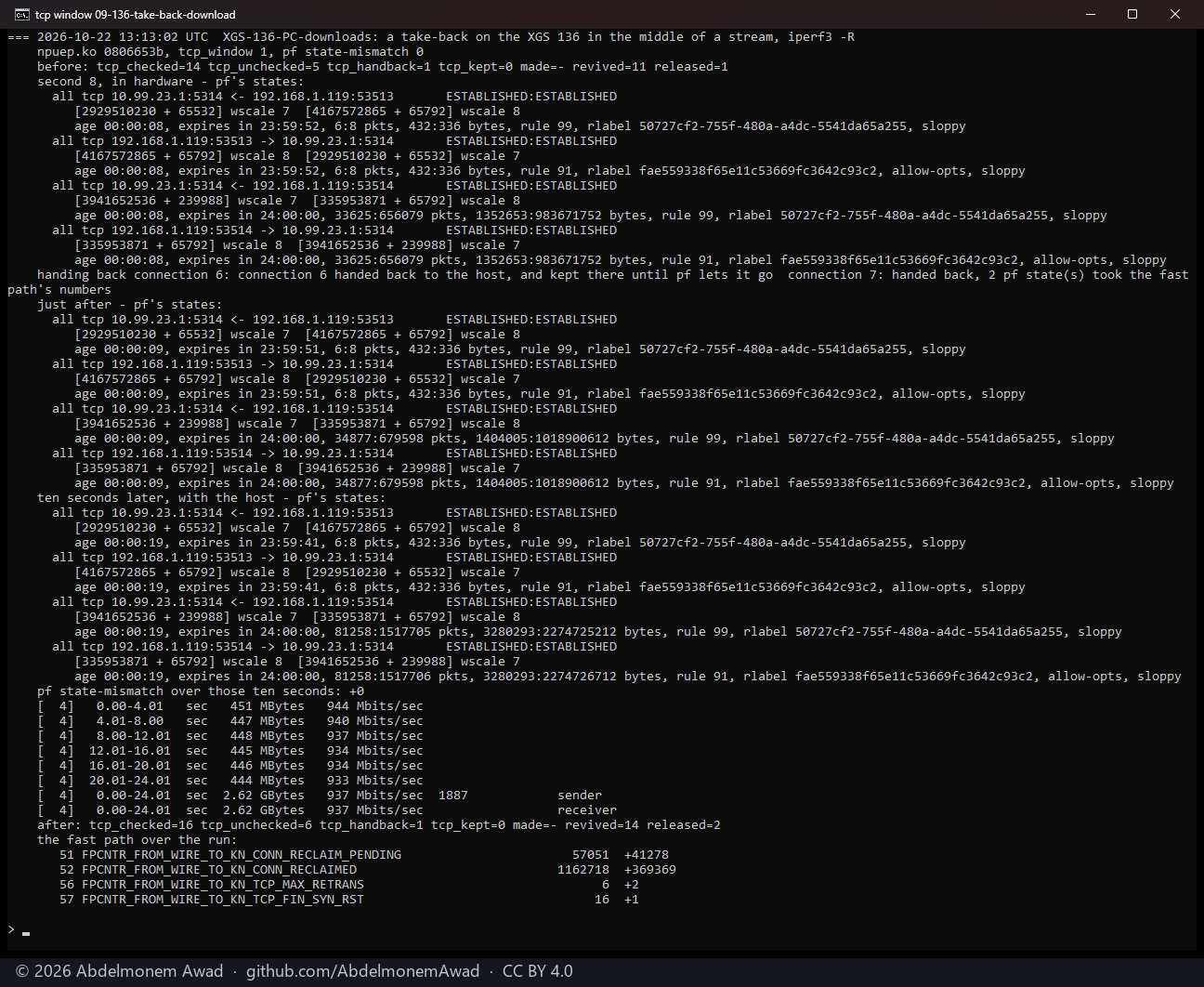The height and width of the screenshot is (987, 1204).
Task: Click the word 'receiver' in the iperf summary
Action: [x=587, y=810]
